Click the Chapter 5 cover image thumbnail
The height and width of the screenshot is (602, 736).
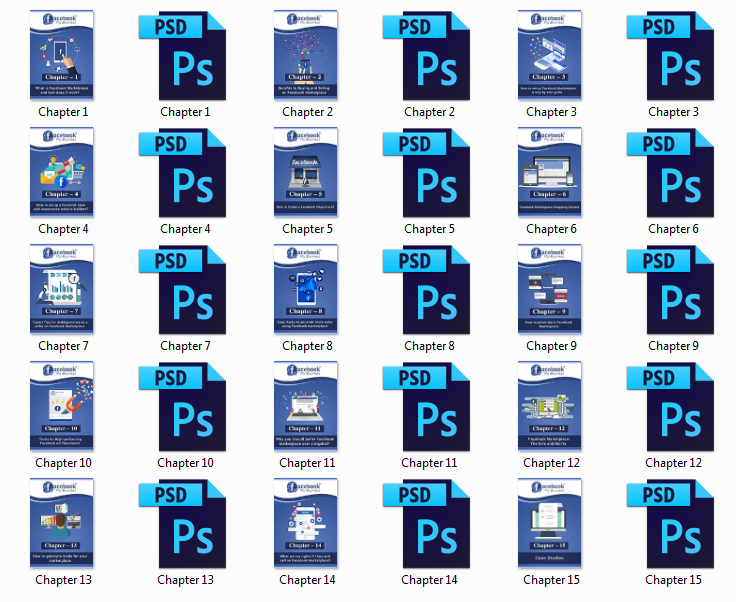click(x=306, y=172)
